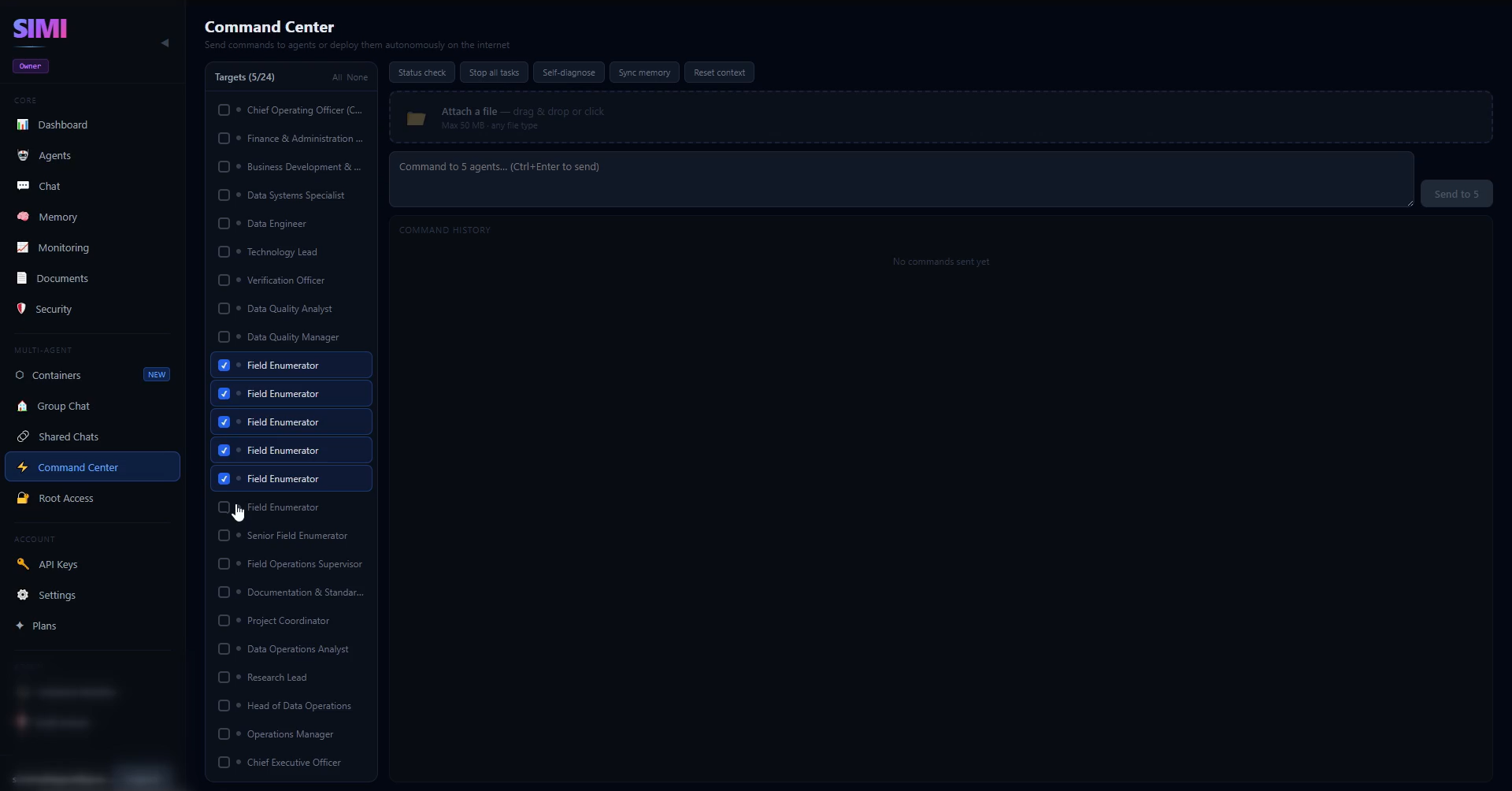
Task: Click the folder icon in attach area
Action: click(x=416, y=118)
